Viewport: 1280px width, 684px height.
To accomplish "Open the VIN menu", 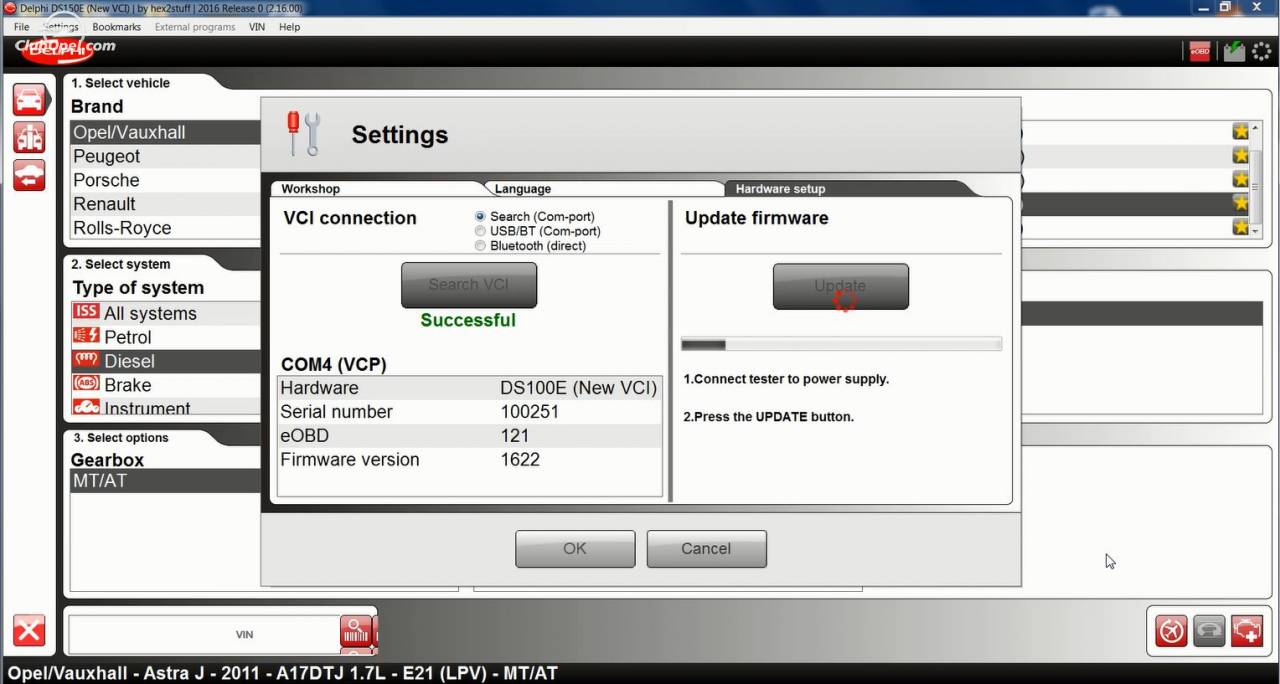I will pyautogui.click(x=257, y=27).
